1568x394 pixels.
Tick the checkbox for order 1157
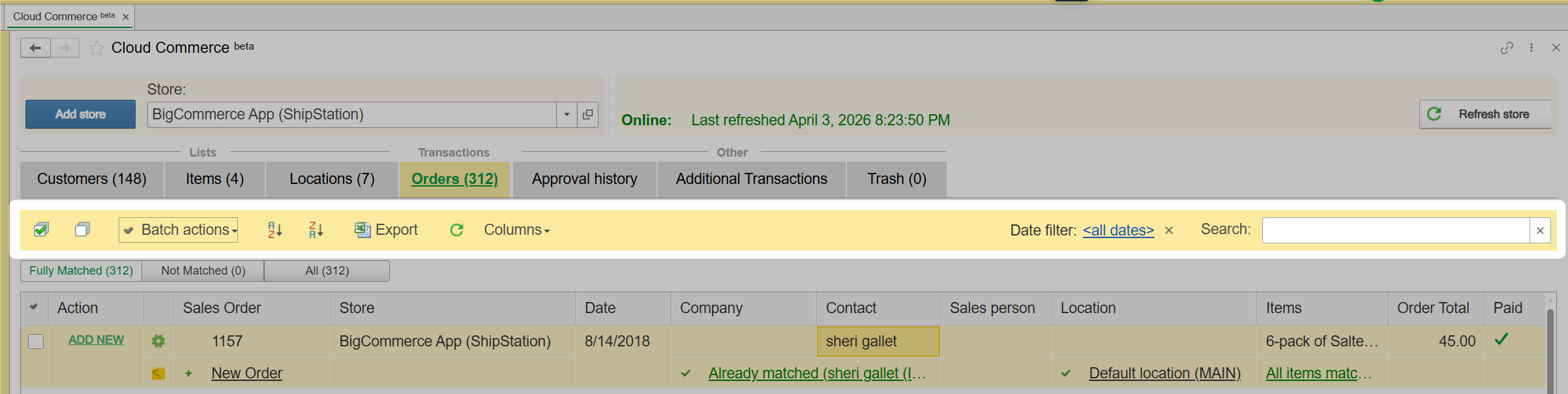[36, 341]
